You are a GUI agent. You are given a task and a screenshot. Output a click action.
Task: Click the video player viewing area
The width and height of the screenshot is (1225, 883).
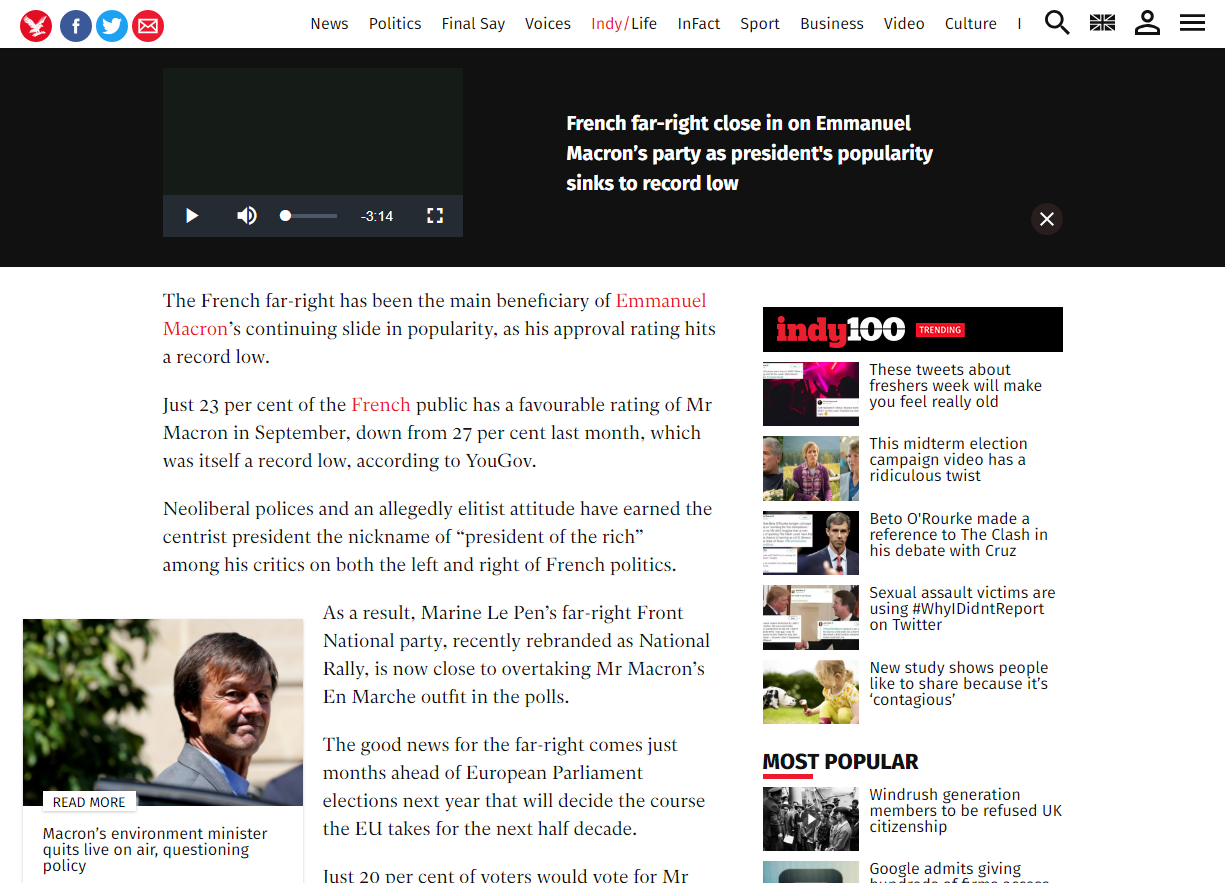click(x=313, y=132)
